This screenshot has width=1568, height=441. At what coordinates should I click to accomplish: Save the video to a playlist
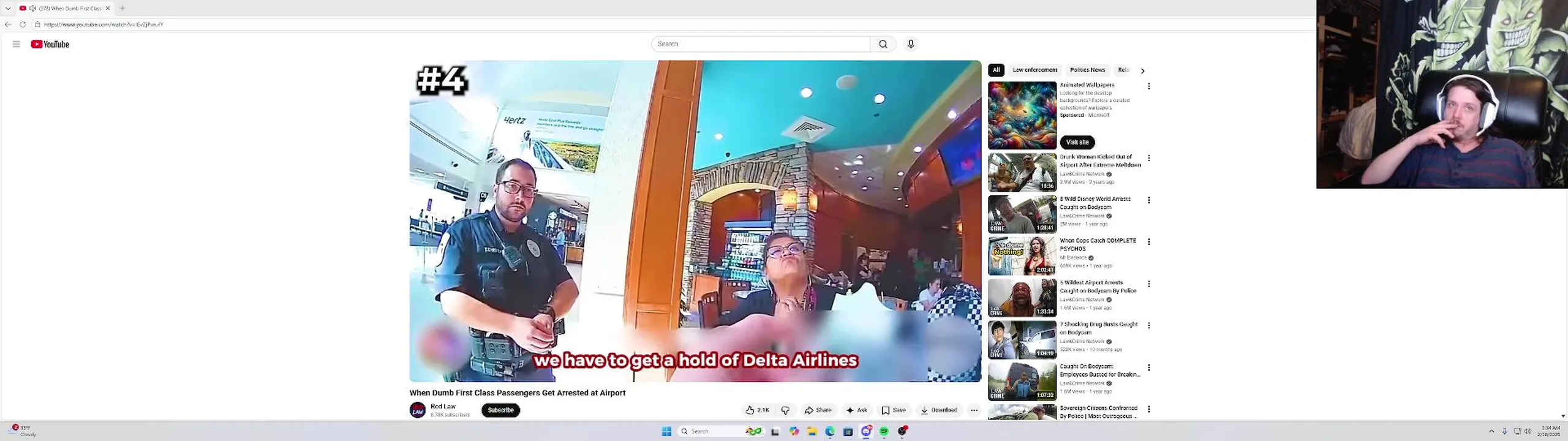[894, 410]
